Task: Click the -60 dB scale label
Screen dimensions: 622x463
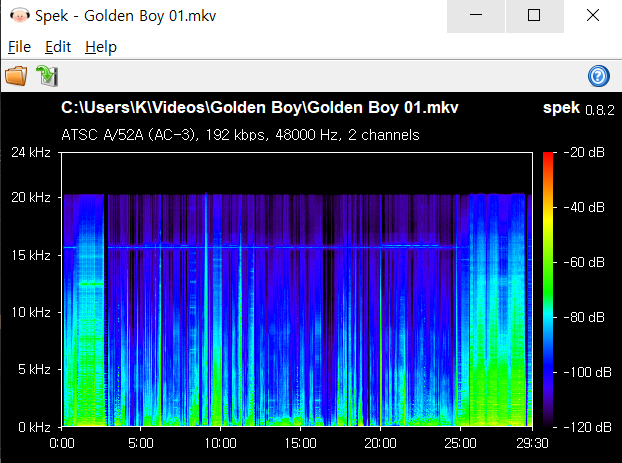Action: pyautogui.click(x=584, y=262)
